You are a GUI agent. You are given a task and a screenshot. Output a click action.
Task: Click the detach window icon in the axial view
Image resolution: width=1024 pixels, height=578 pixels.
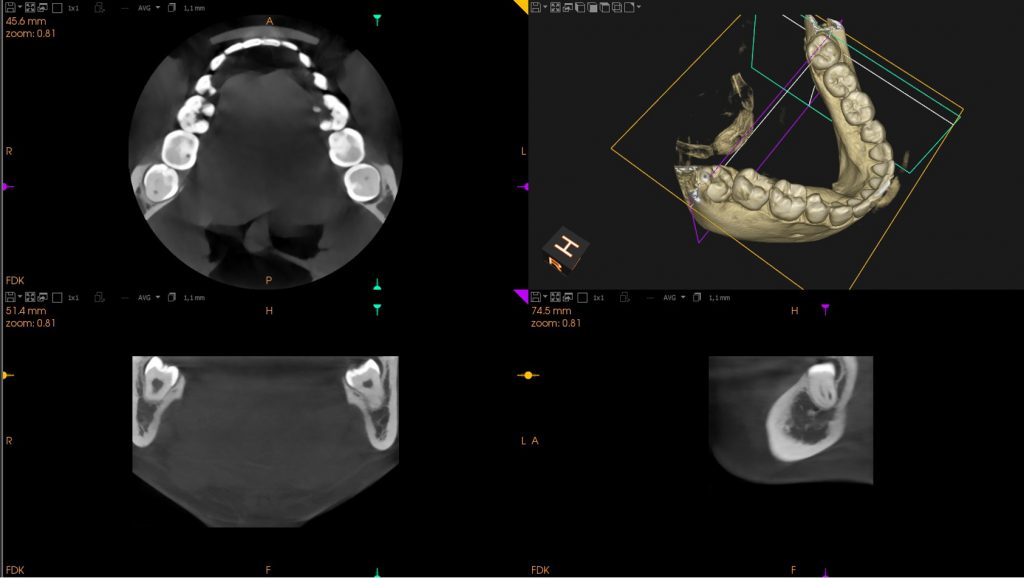(43, 7)
